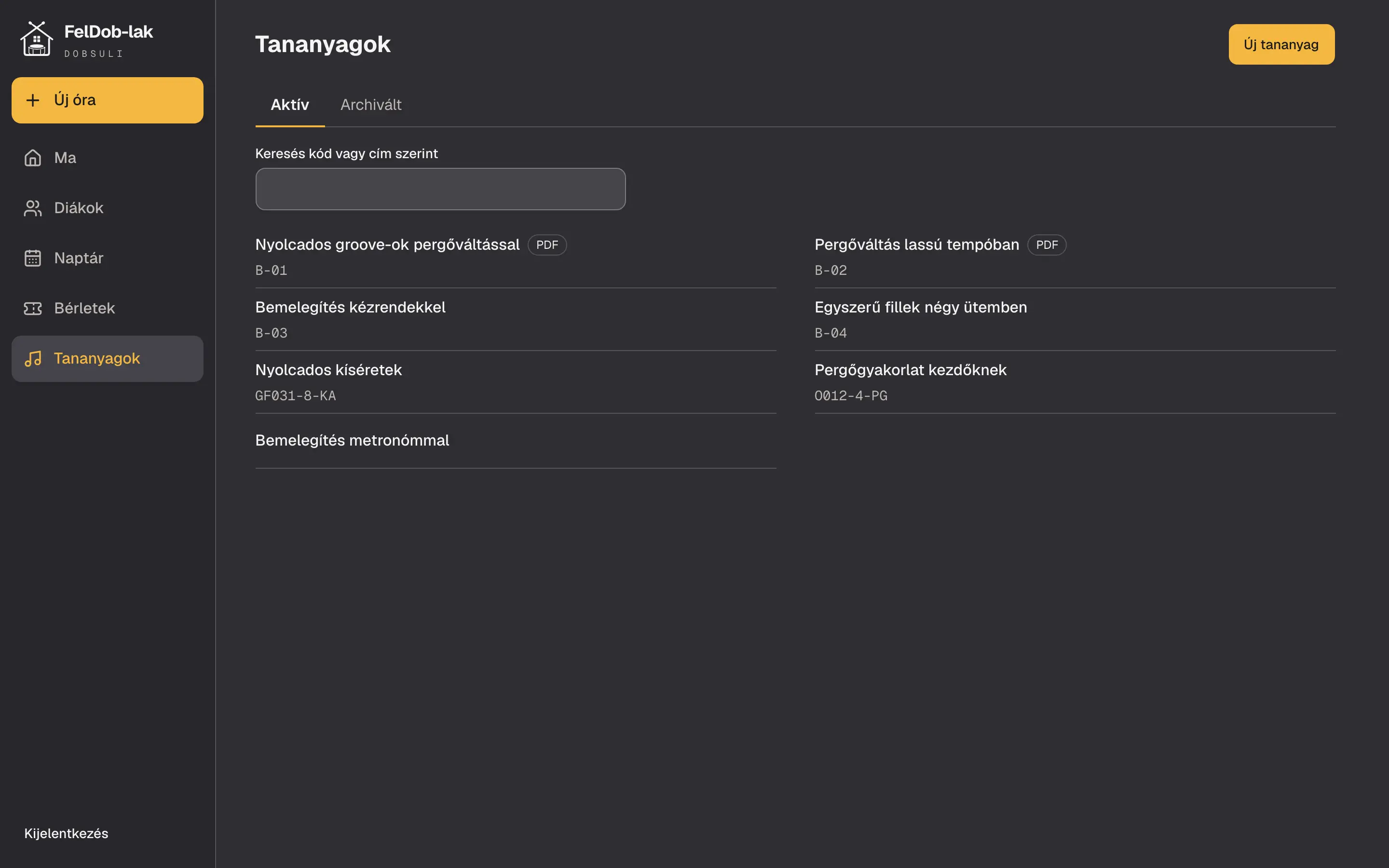This screenshot has width=1389, height=868.
Task: Click the code GF031-8-KA
Action: click(296, 395)
